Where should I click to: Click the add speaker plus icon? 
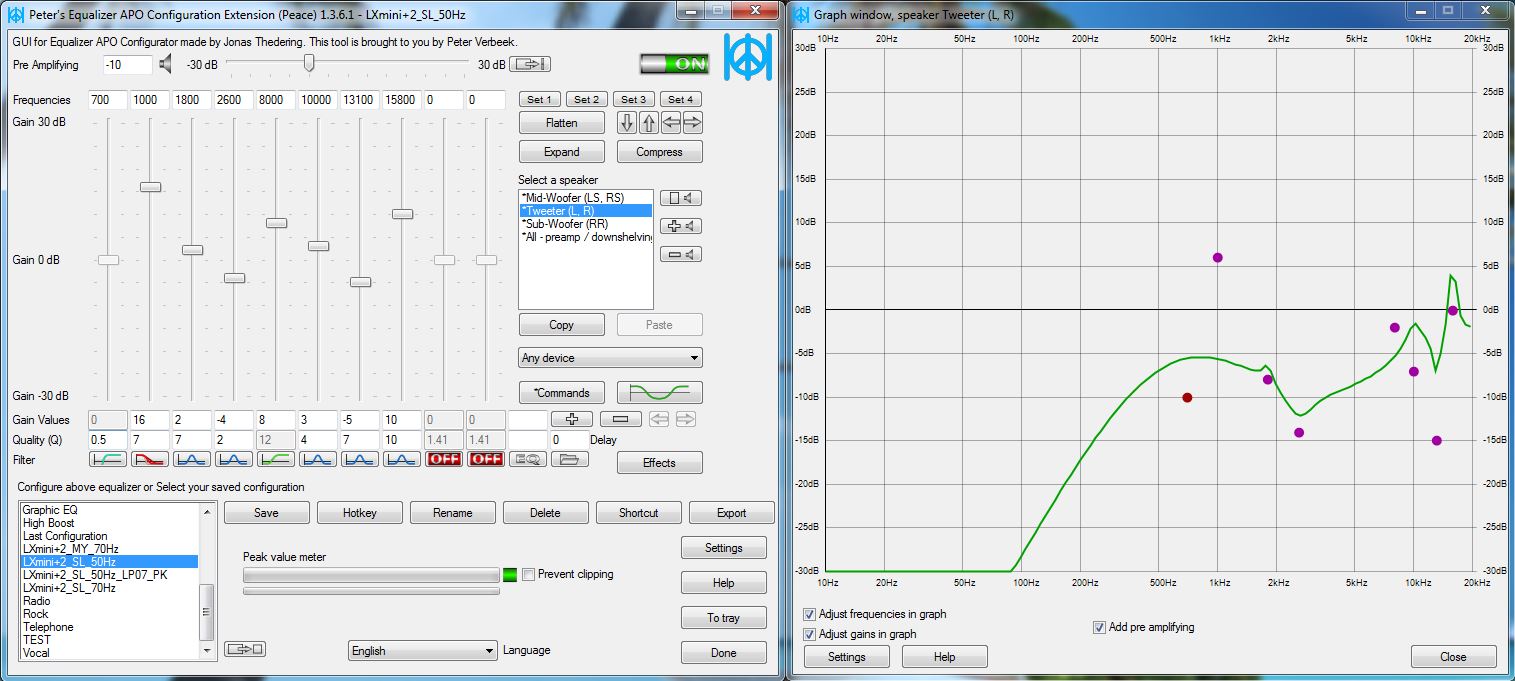(681, 226)
